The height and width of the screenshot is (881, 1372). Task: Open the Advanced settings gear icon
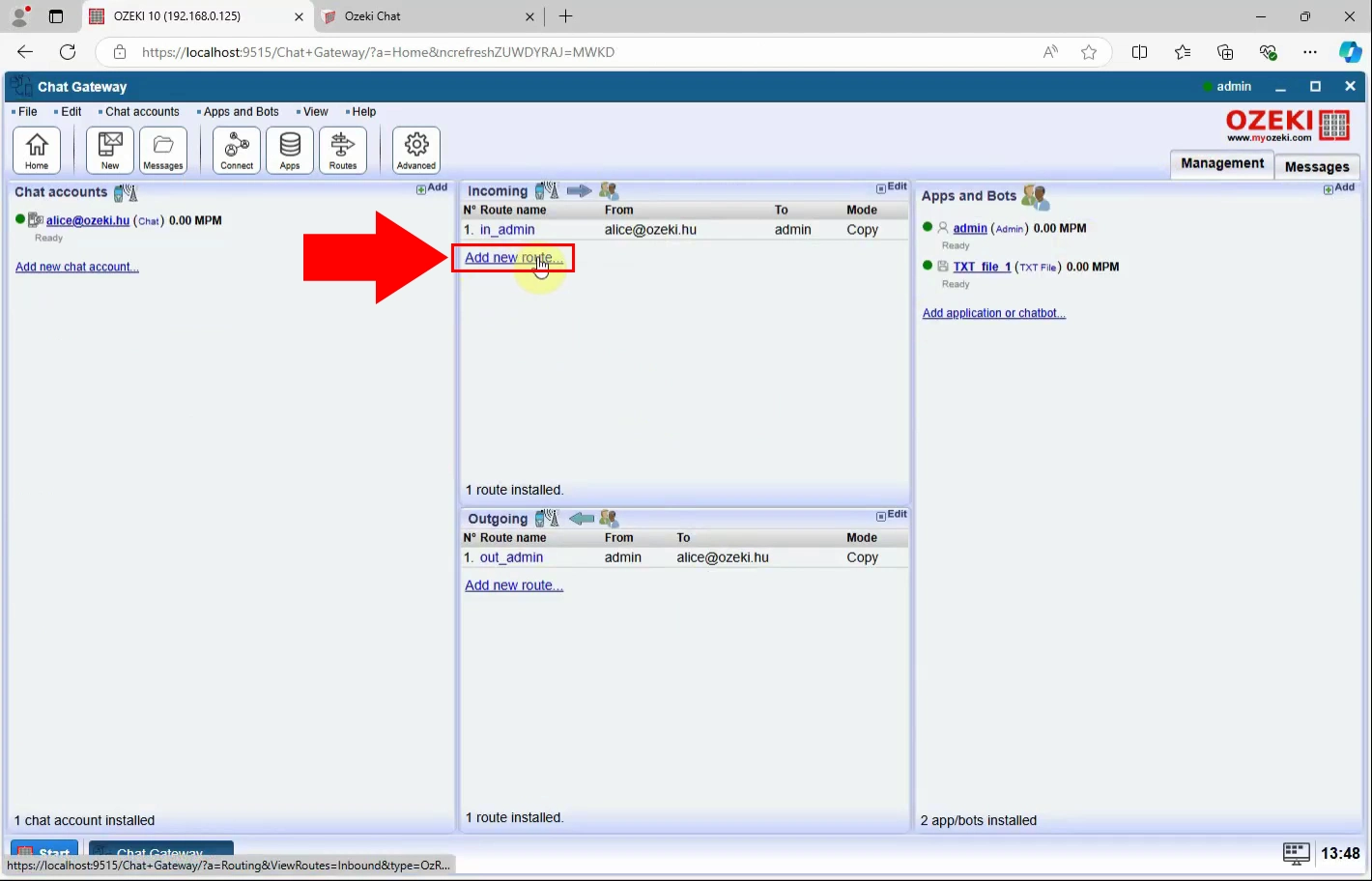(416, 151)
